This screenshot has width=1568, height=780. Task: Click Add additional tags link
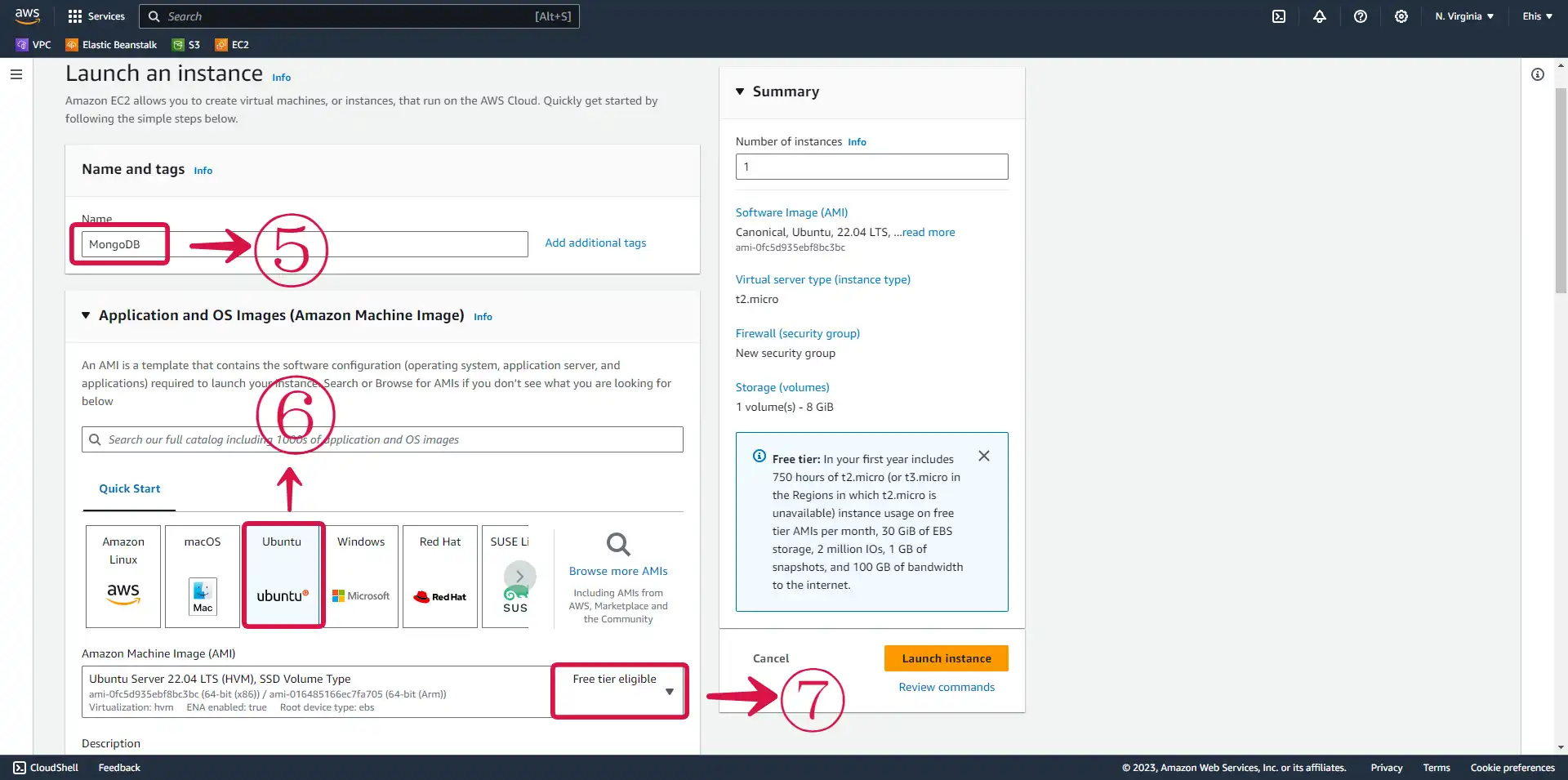pyautogui.click(x=595, y=243)
